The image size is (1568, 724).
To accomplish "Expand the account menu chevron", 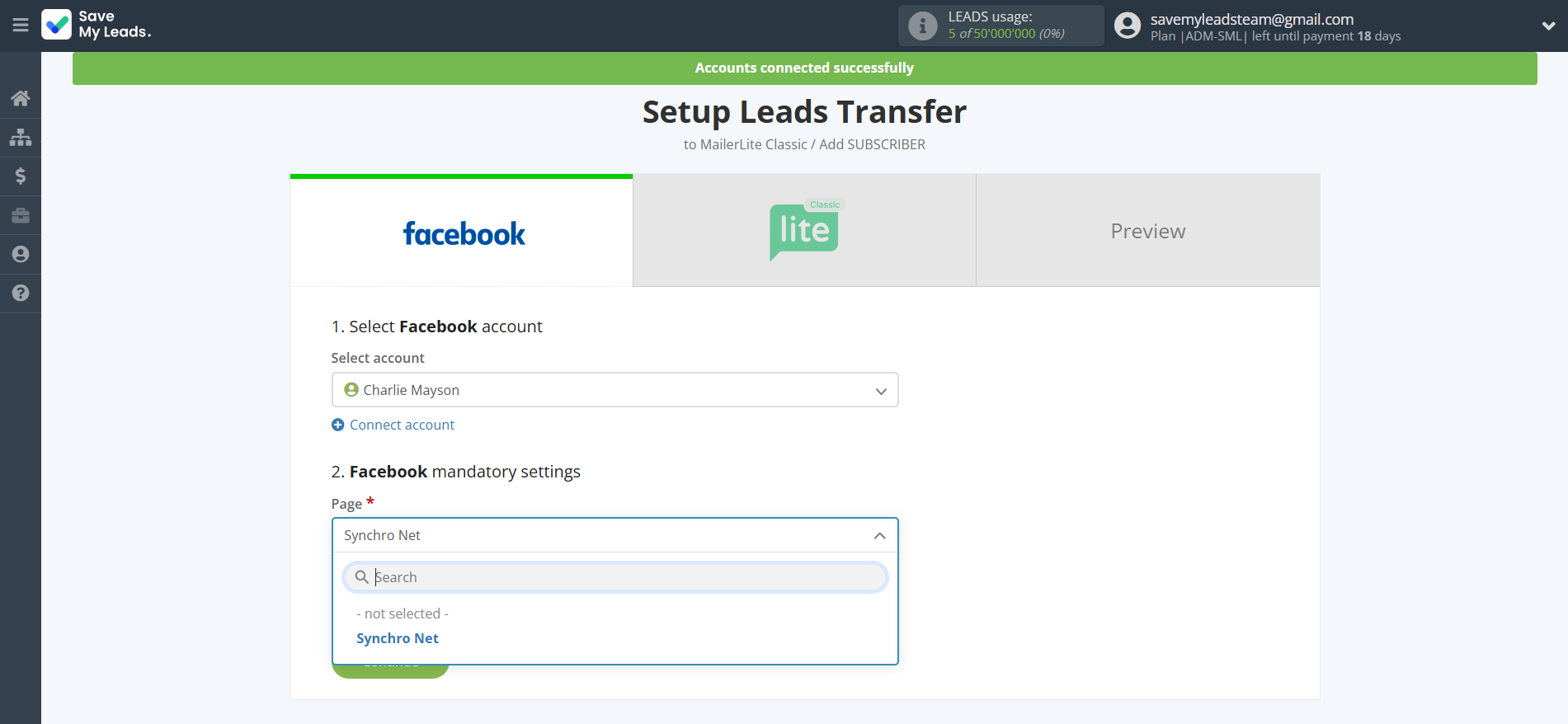I will pyautogui.click(x=1548, y=26).
